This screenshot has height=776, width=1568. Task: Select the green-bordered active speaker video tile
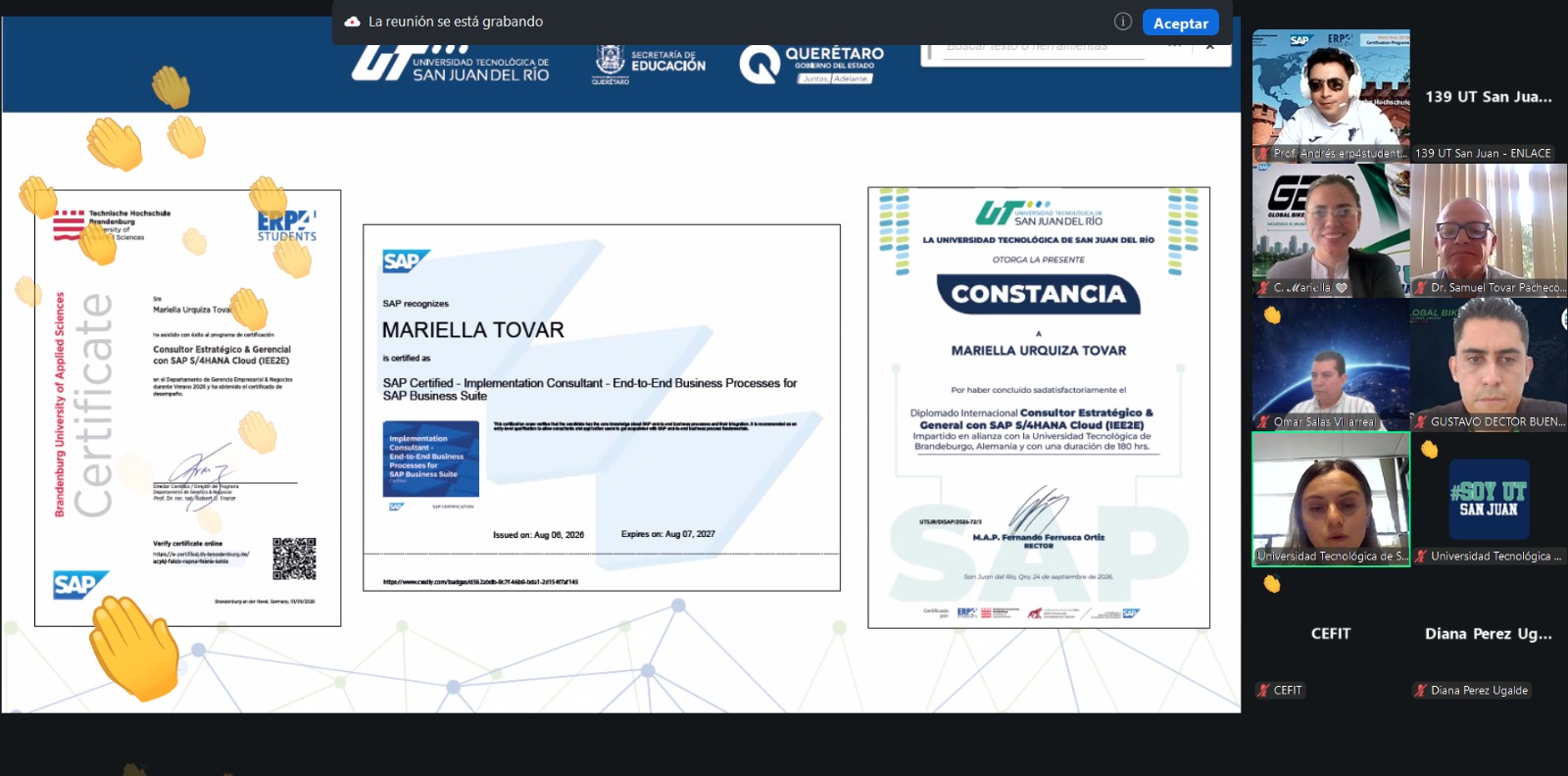(1331, 499)
